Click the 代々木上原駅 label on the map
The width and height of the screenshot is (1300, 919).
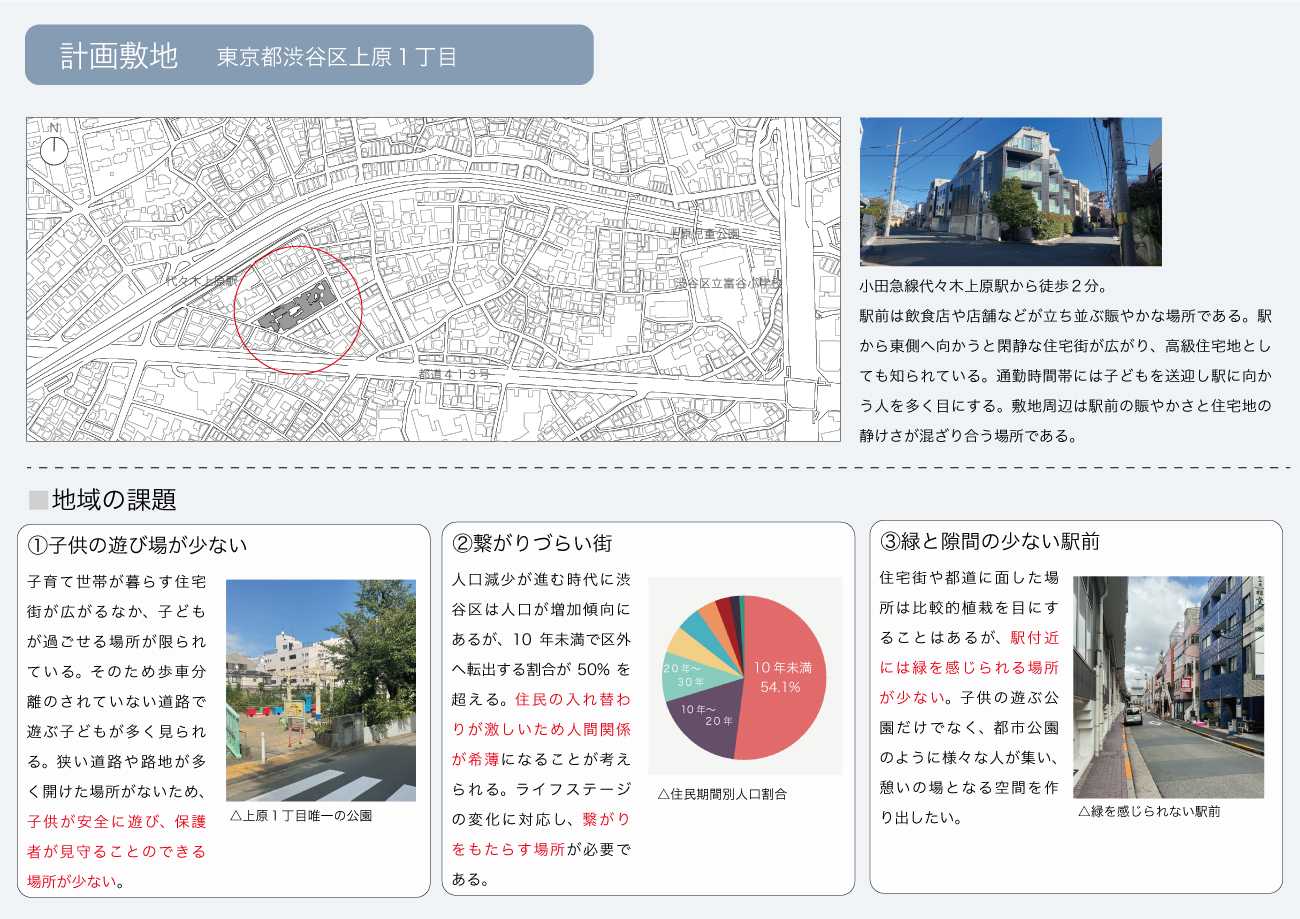201,283
